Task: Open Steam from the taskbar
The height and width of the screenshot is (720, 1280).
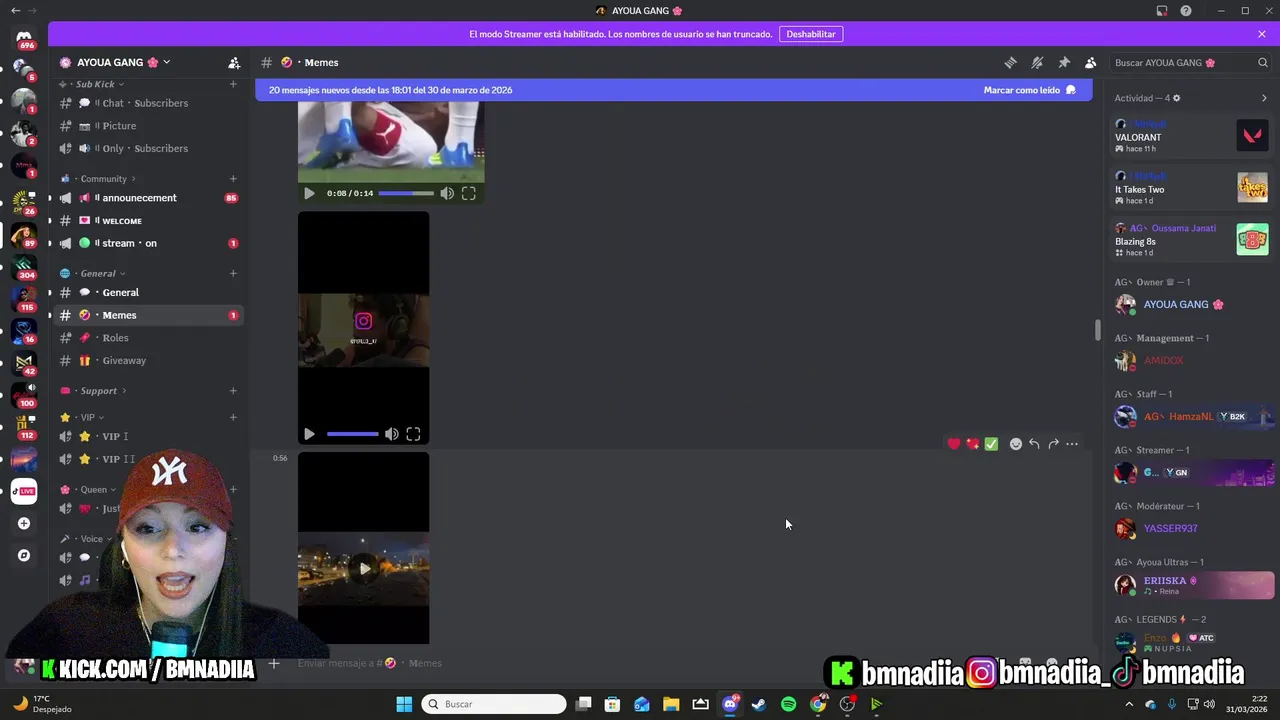Action: coord(759,704)
